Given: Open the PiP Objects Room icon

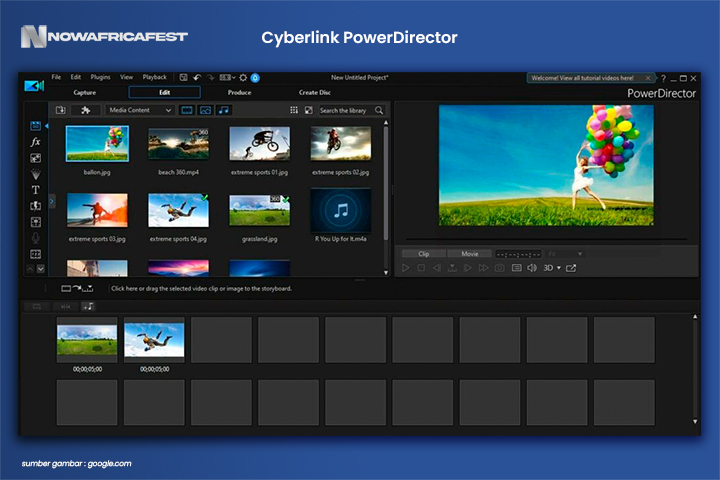Looking at the screenshot, I should [x=35, y=158].
